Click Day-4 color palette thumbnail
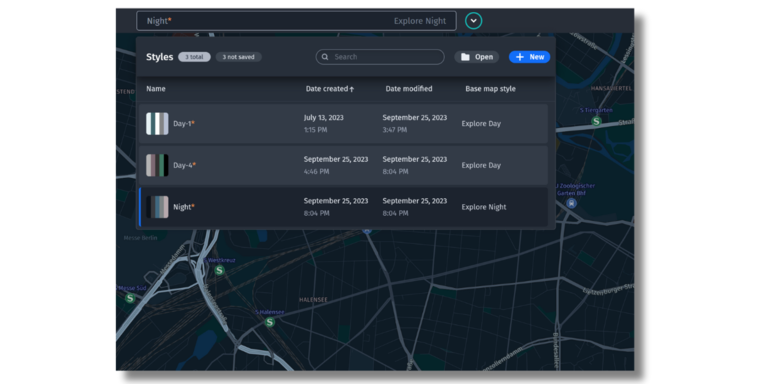Image resolution: width=768 pixels, height=384 pixels. tap(157, 166)
